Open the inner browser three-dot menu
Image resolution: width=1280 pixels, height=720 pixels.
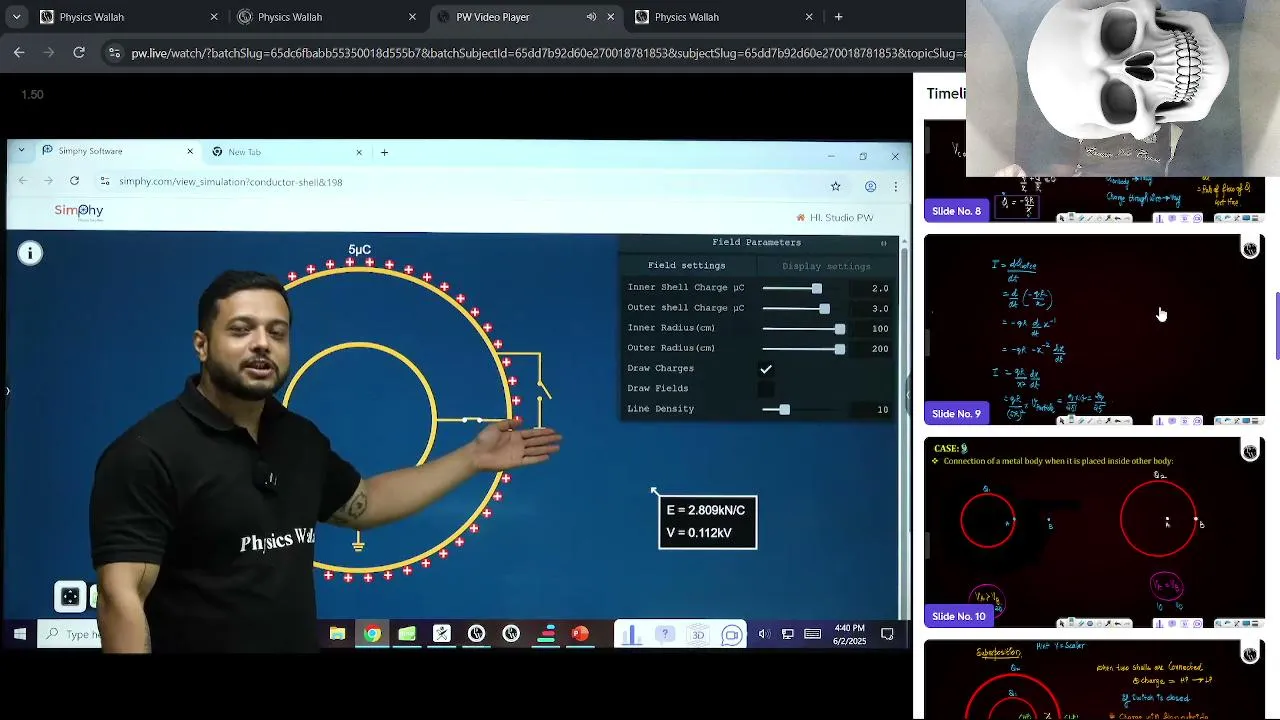click(896, 186)
